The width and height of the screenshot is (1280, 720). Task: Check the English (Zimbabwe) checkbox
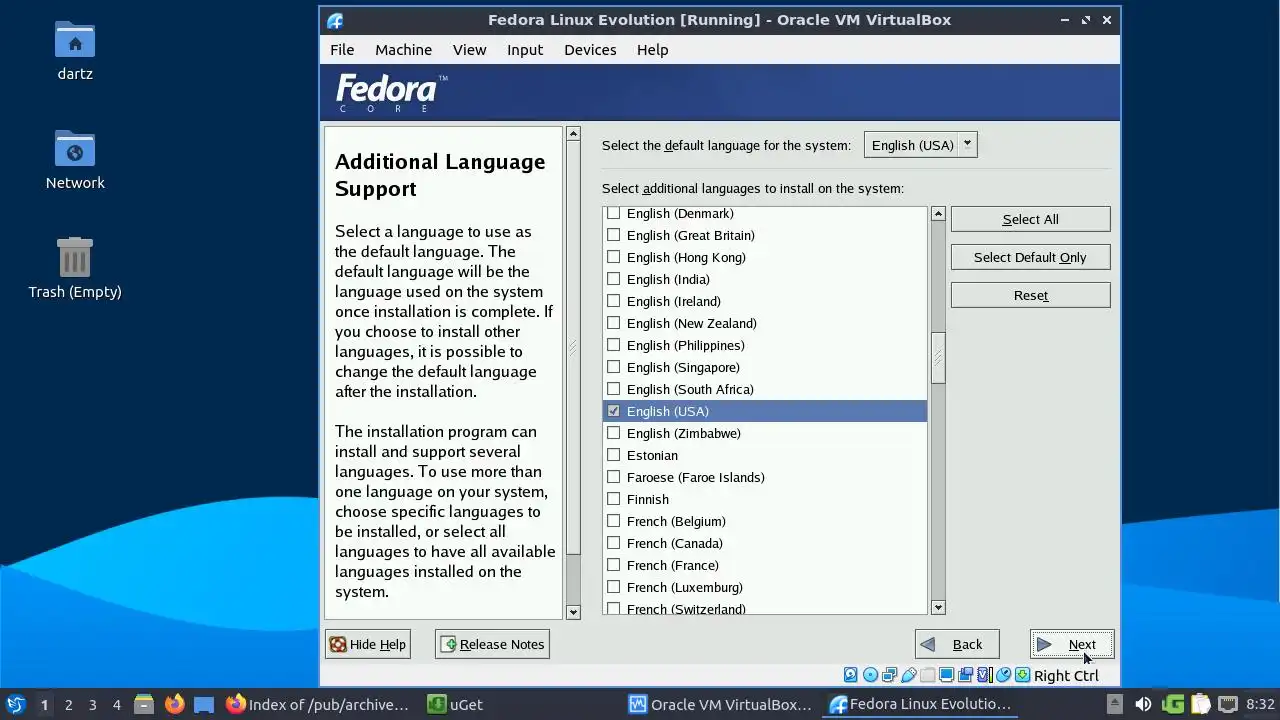pos(614,433)
